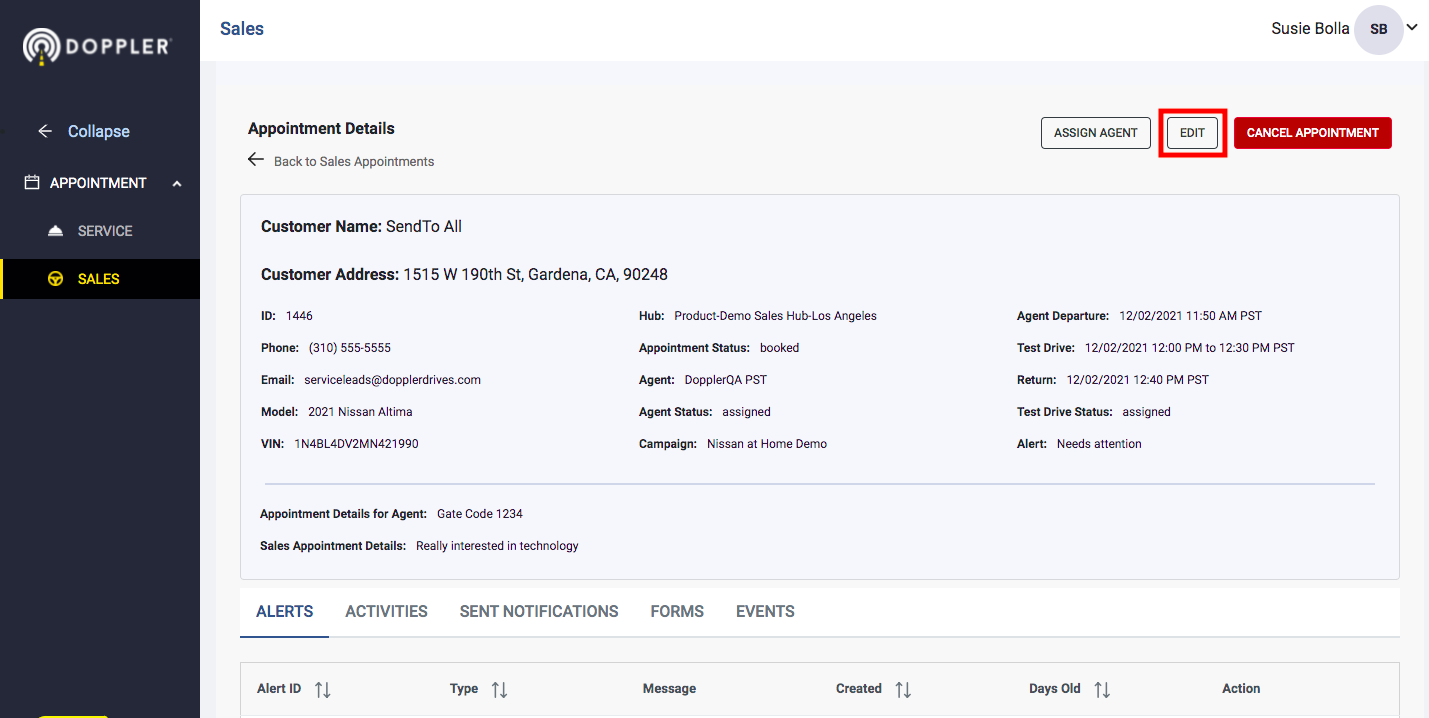The width and height of the screenshot is (1429, 718).
Task: Sort by Type column arrows
Action: pyautogui.click(x=499, y=689)
